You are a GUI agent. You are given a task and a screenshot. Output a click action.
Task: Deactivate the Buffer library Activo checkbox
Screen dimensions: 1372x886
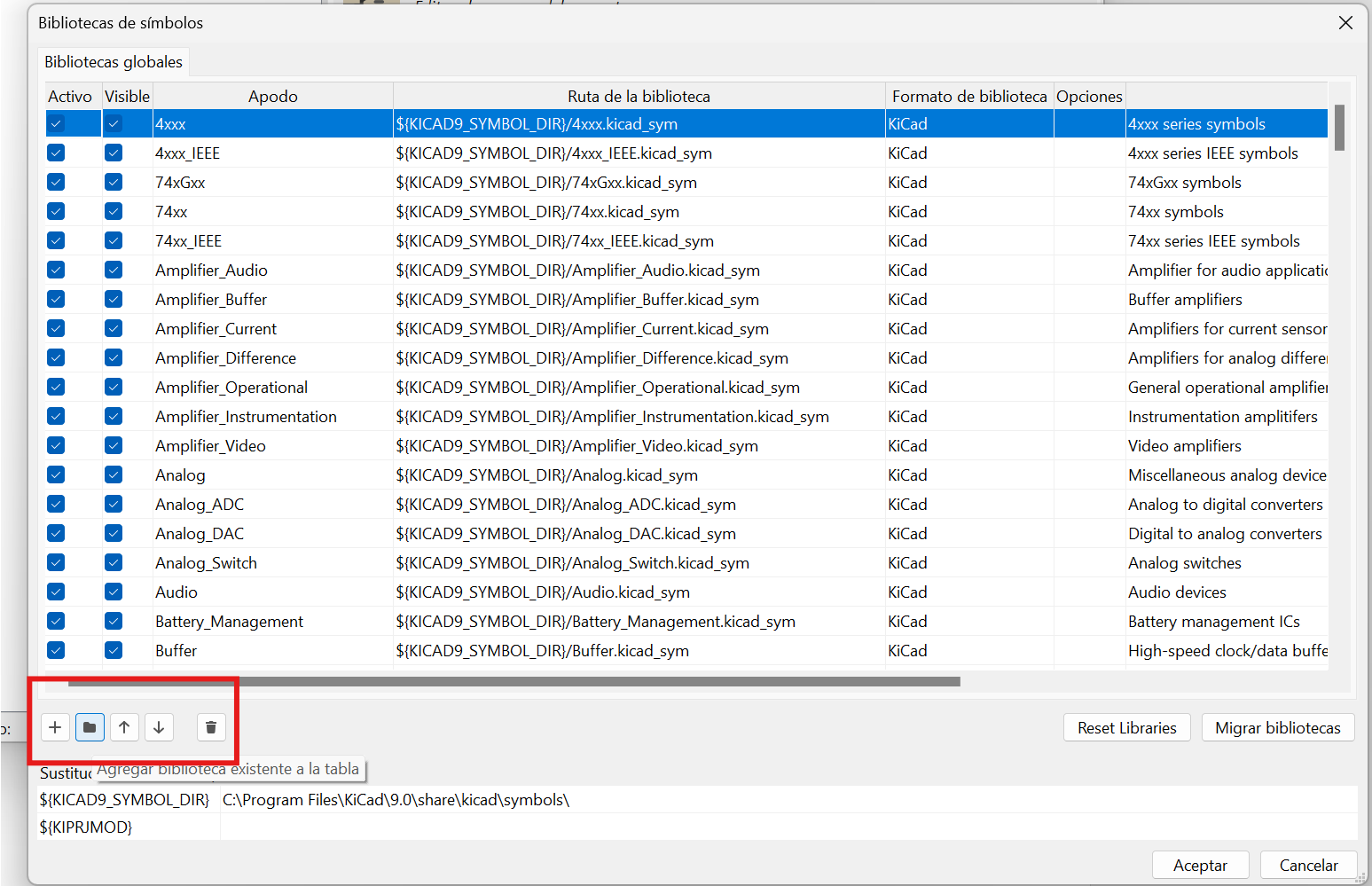point(56,650)
